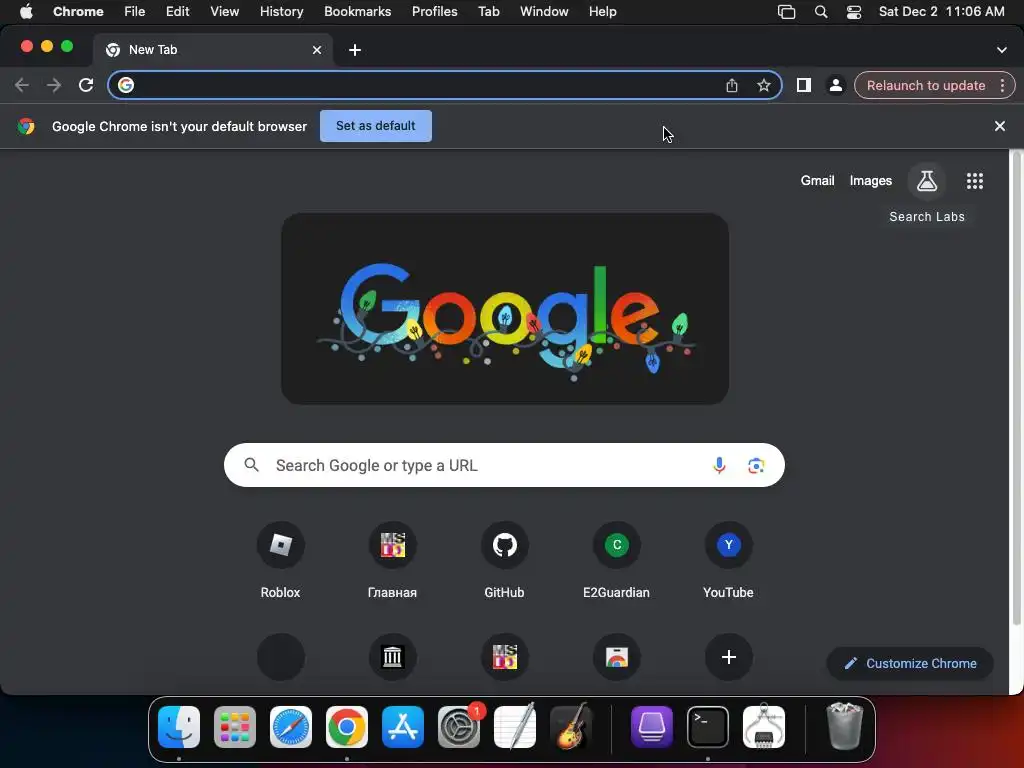Dismiss the default browser infobar
This screenshot has height=768, width=1024.
coord(999,126)
